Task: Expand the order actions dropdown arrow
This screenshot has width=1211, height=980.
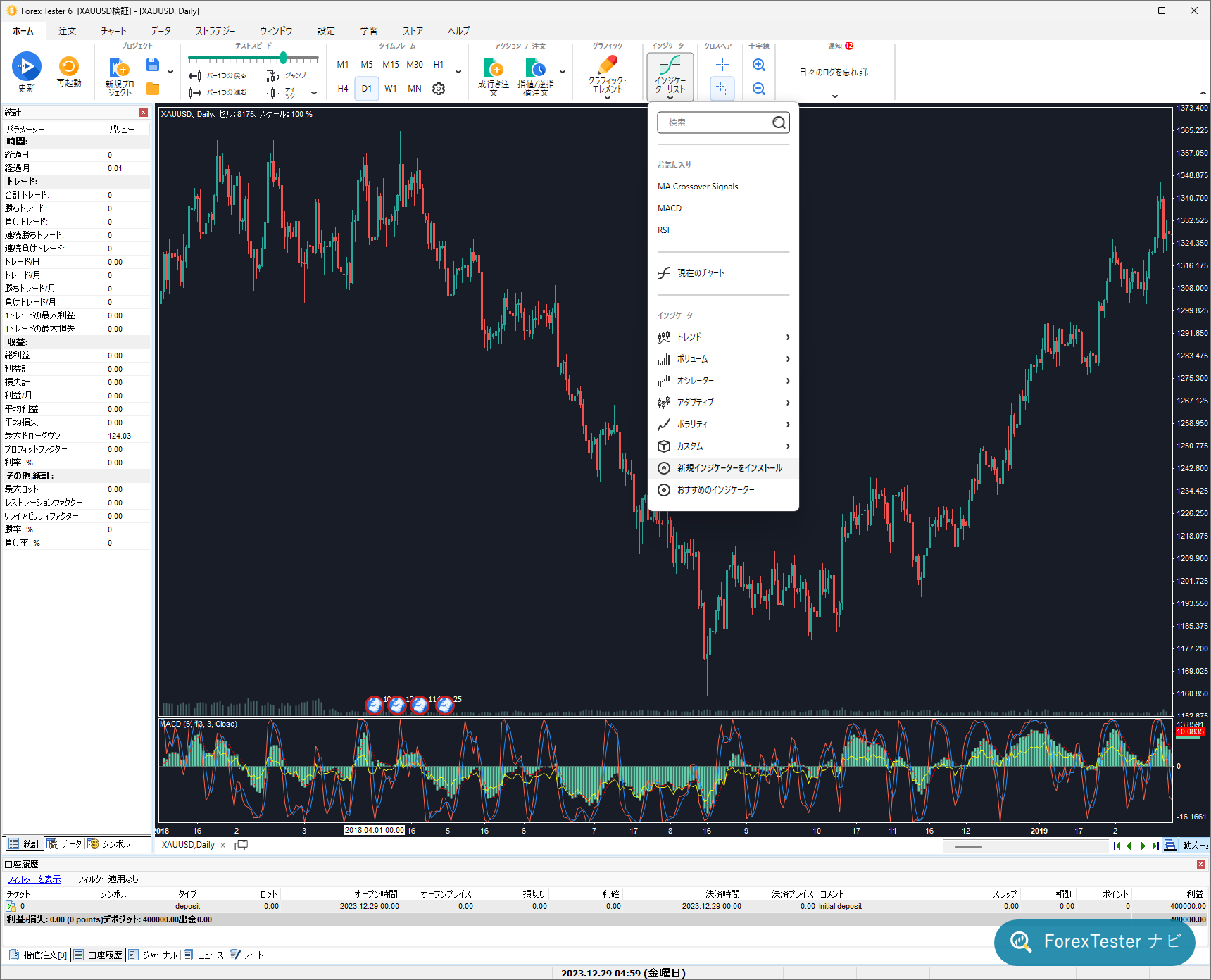Action: (x=563, y=72)
